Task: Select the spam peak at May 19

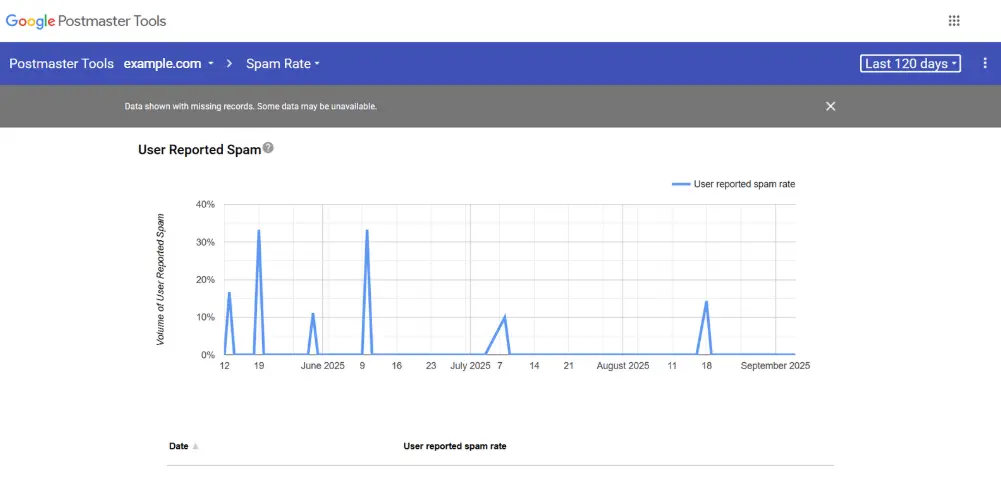Action: 259,232
